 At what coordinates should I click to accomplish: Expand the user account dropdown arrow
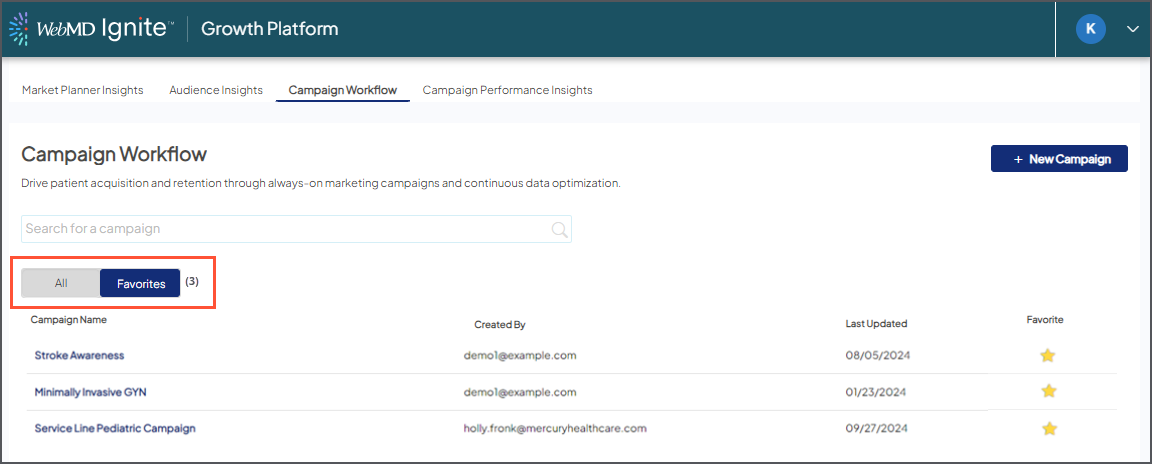[x=1132, y=29]
